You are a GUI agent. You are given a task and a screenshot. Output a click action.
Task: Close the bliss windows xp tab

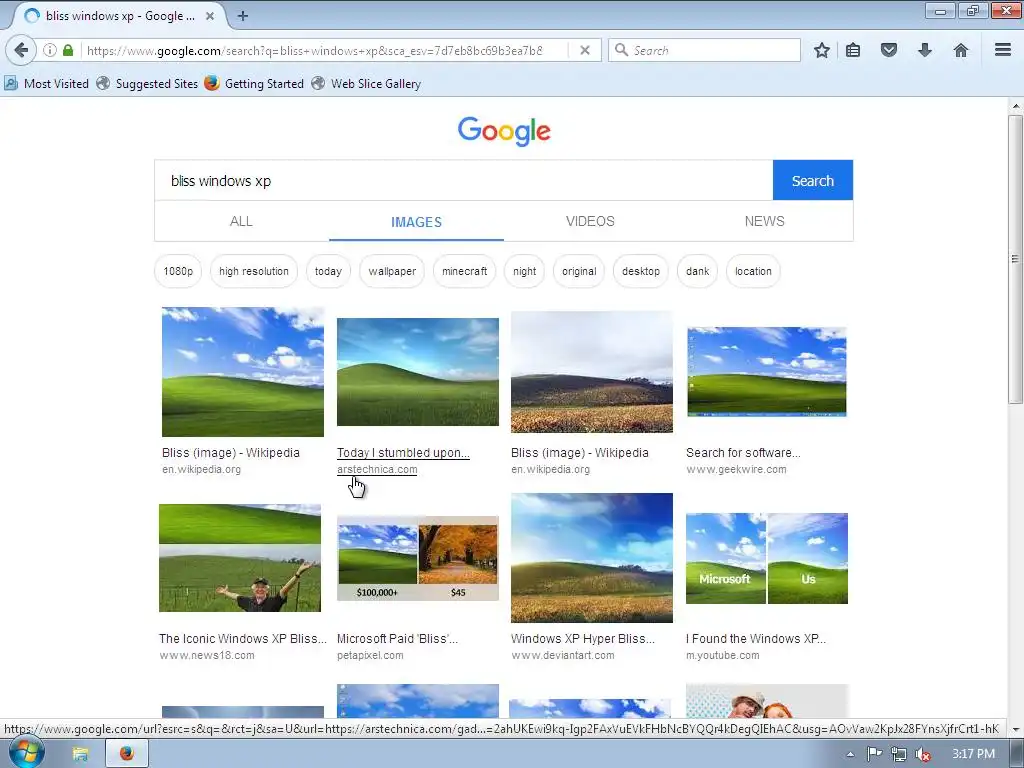click(210, 16)
